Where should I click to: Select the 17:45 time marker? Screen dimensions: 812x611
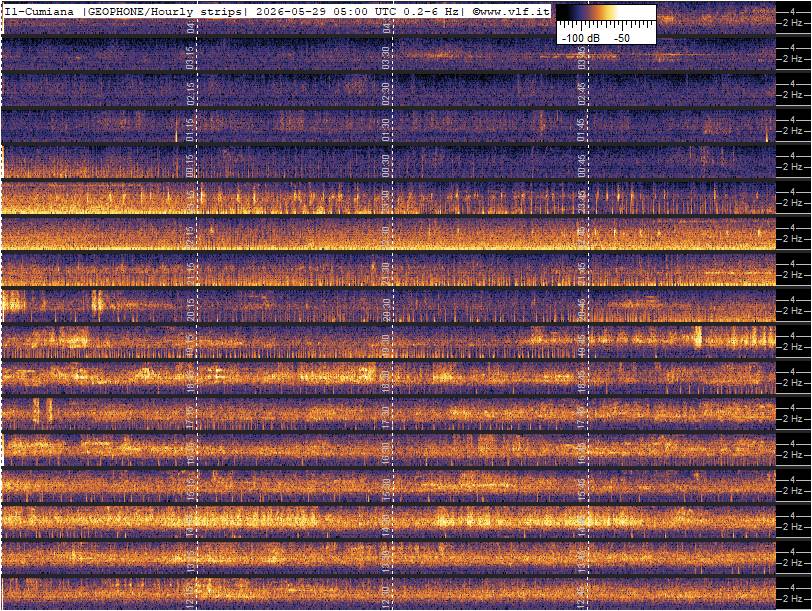point(582,417)
